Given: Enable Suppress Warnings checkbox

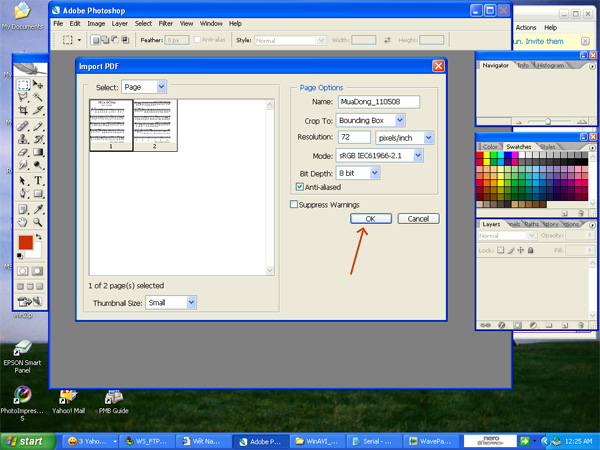Looking at the screenshot, I should (x=293, y=204).
